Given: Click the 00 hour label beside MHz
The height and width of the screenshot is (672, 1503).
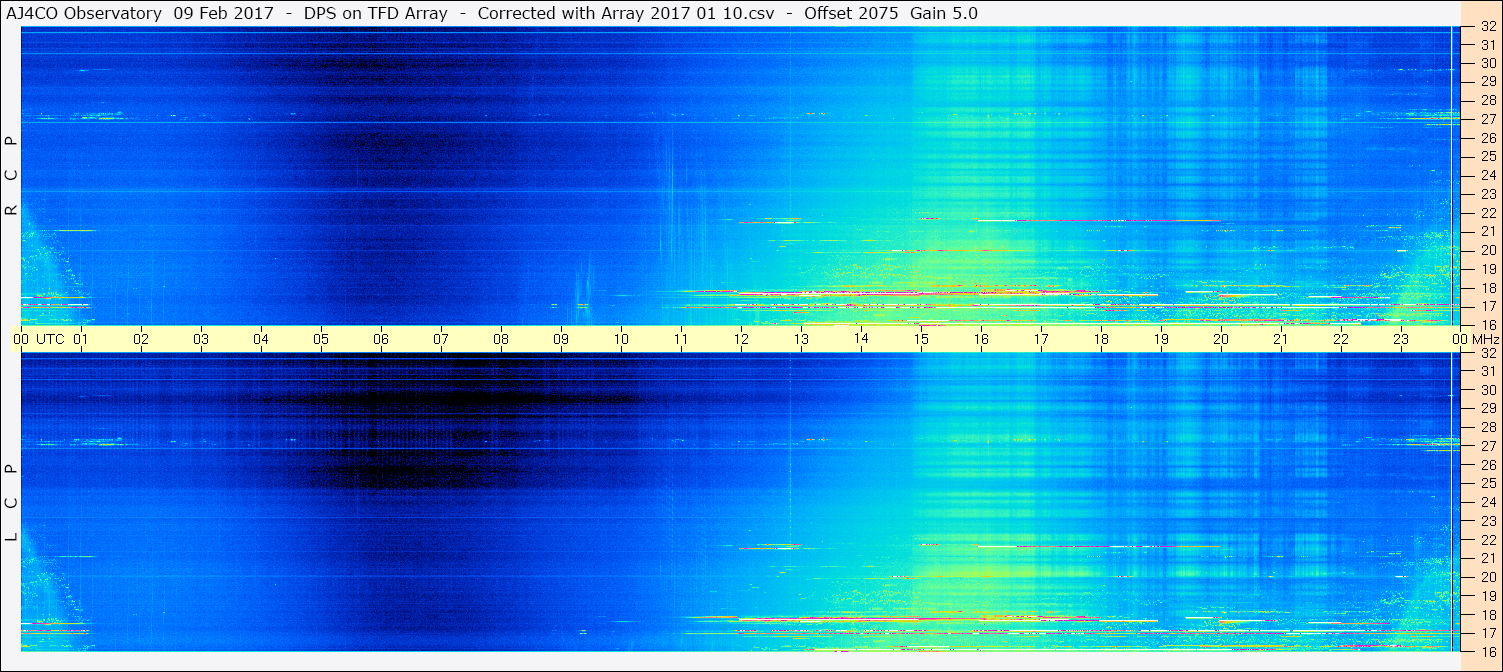Looking at the screenshot, I should coord(1460,339).
